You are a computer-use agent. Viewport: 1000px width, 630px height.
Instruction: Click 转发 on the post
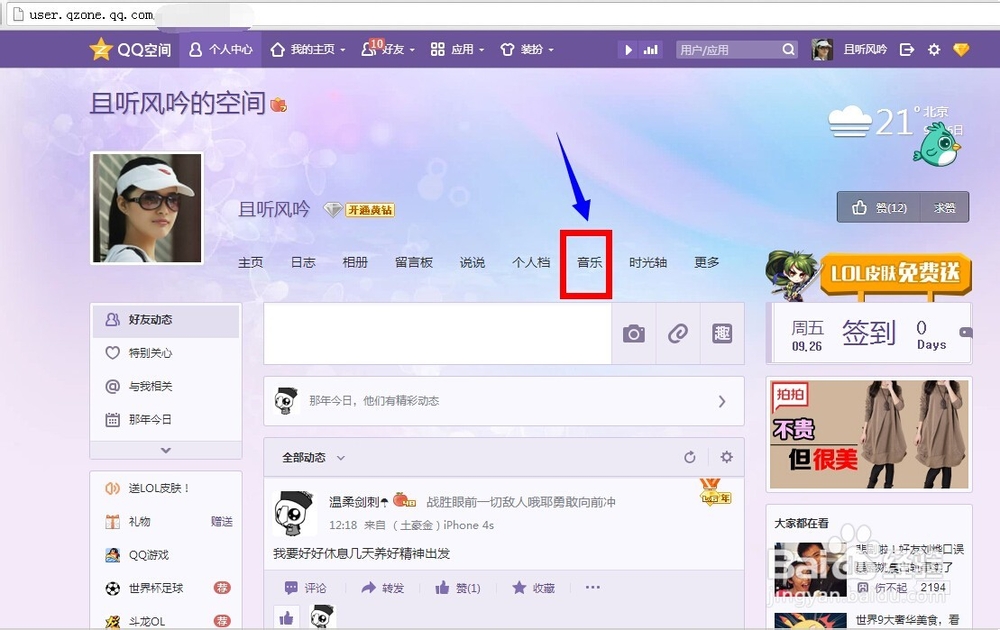[383, 588]
